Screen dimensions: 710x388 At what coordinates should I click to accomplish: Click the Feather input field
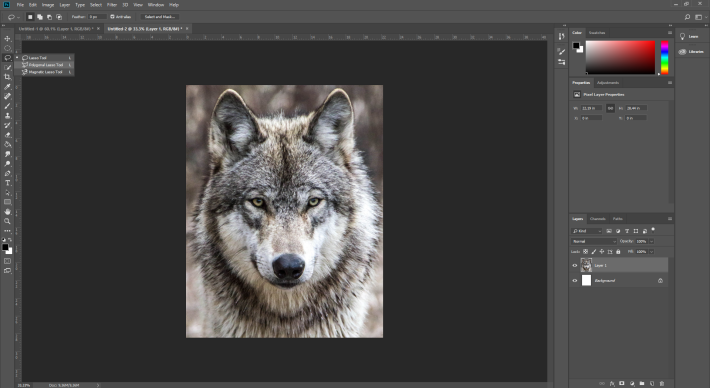pyautogui.click(x=97, y=17)
